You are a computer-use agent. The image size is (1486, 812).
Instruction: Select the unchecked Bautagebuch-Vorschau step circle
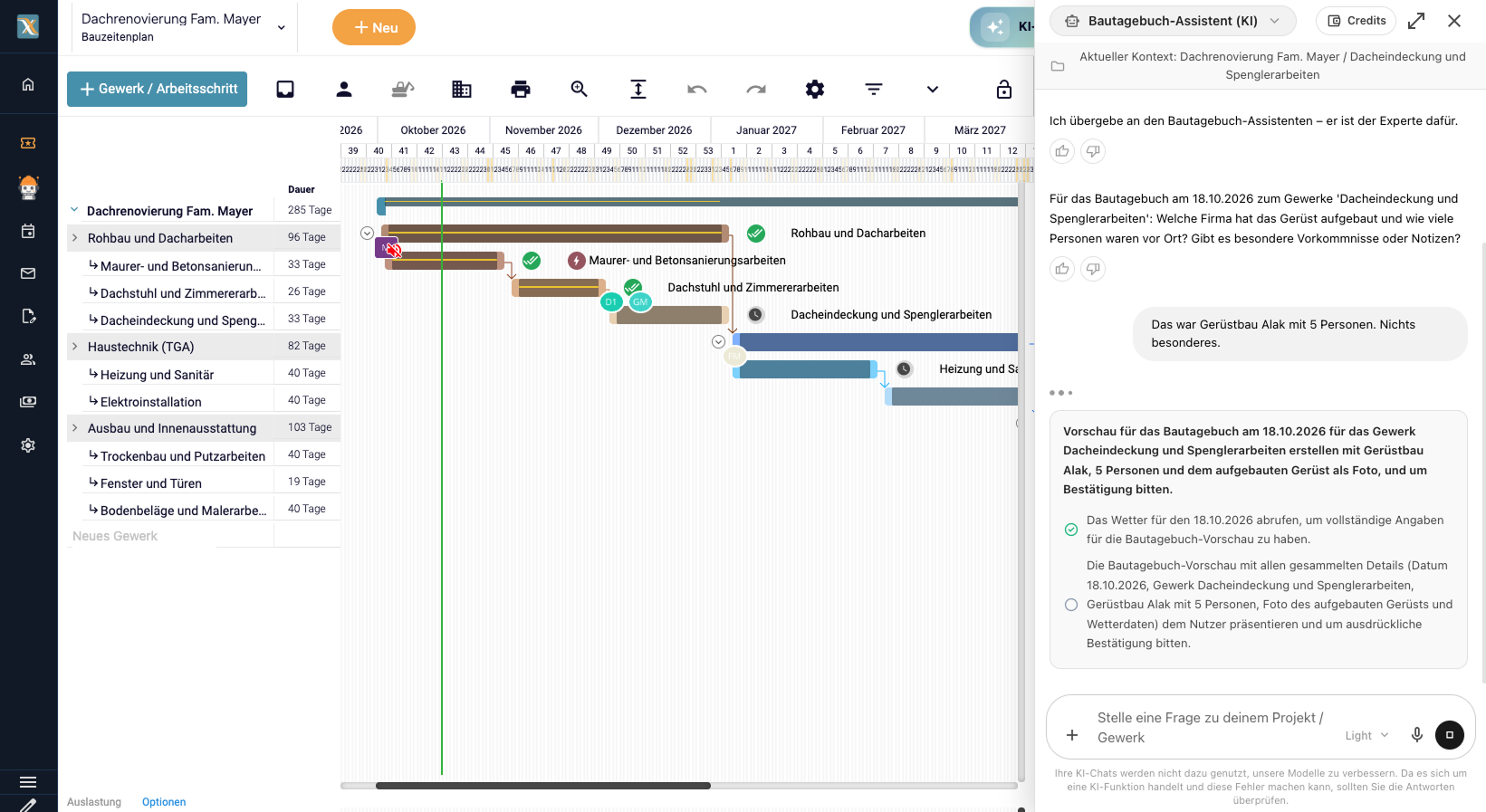point(1071,605)
